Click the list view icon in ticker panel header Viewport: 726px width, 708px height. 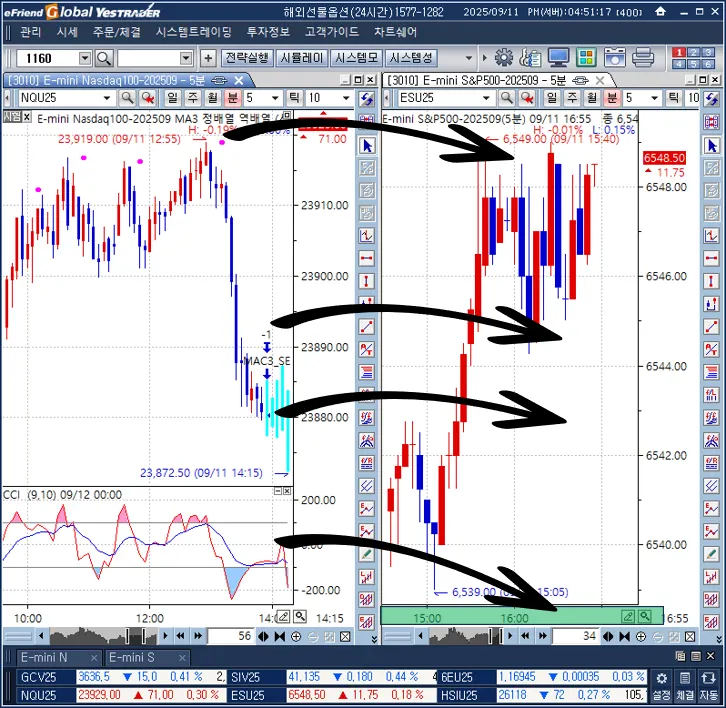click(695, 656)
